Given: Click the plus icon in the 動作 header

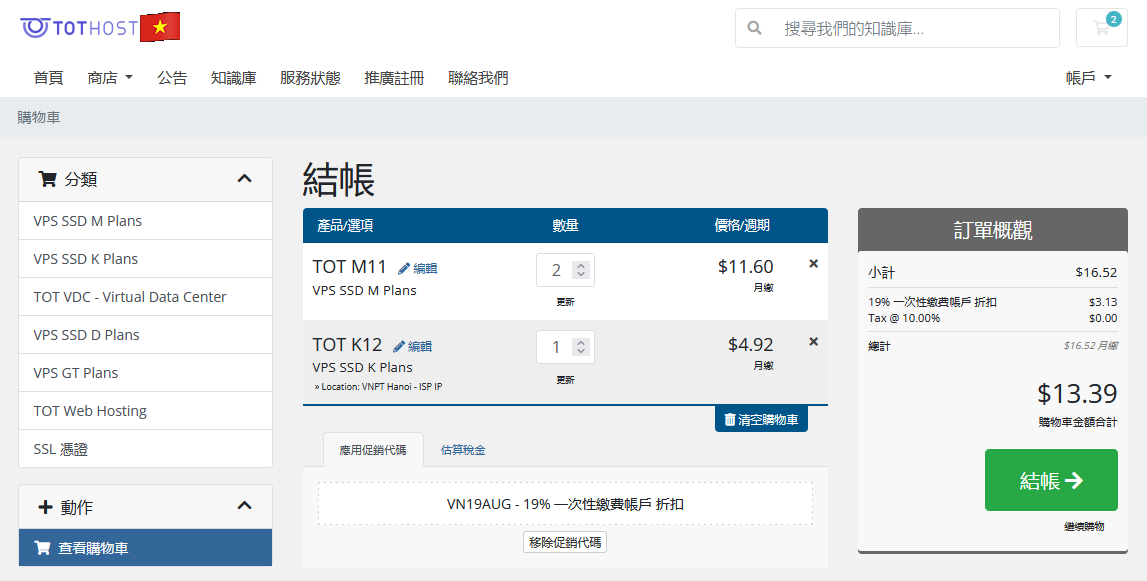Looking at the screenshot, I should point(45,507).
